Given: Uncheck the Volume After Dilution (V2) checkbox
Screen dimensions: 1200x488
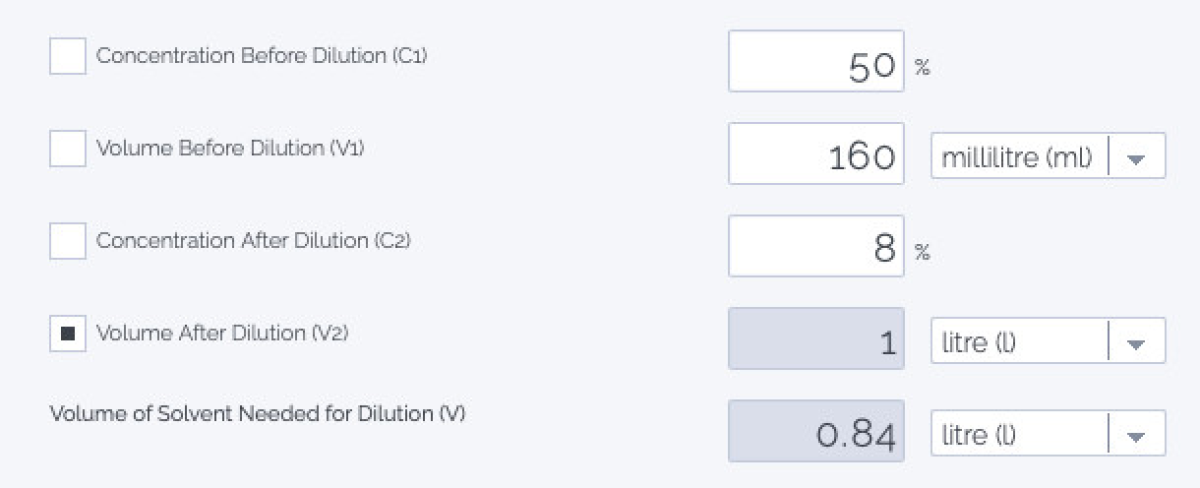Looking at the screenshot, I should click(x=67, y=334).
